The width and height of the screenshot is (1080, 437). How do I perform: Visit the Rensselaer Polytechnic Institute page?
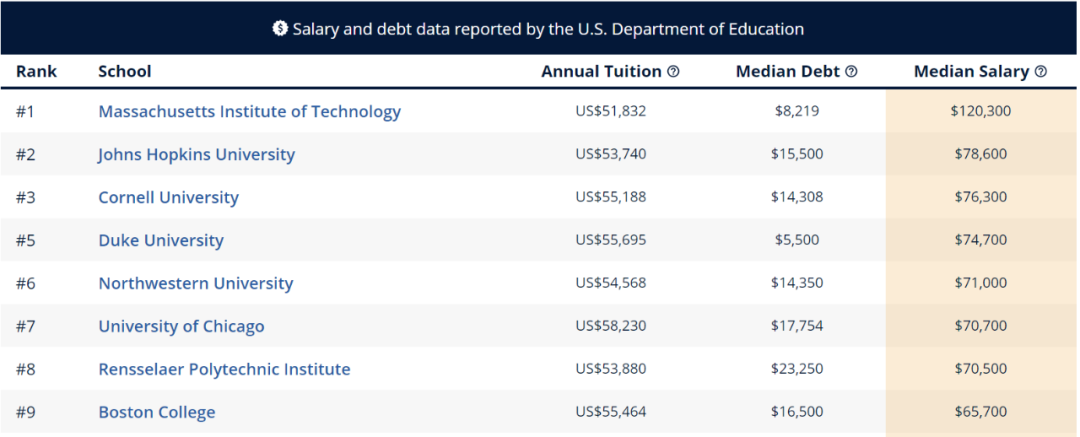pos(224,370)
